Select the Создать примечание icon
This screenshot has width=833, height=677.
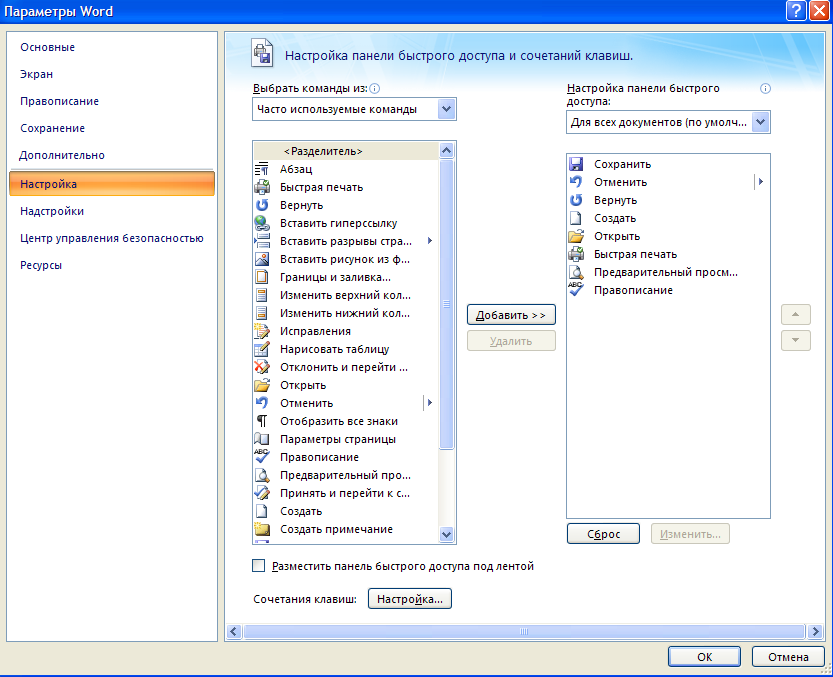(x=262, y=529)
